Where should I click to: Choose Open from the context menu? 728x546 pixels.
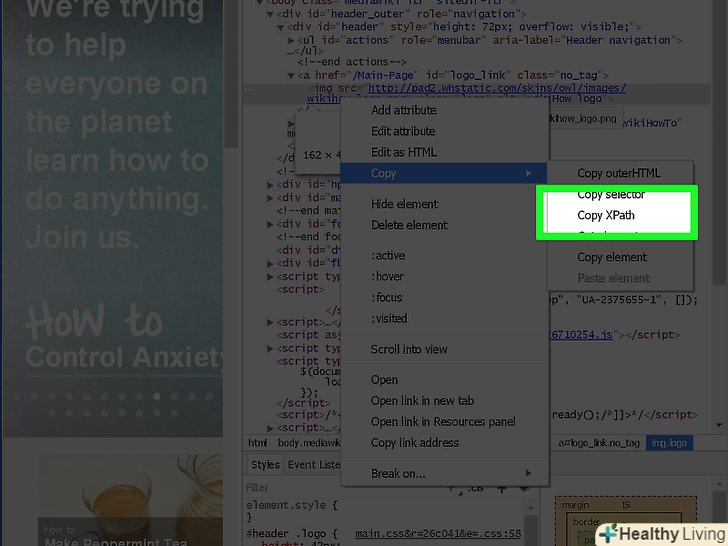[384, 380]
